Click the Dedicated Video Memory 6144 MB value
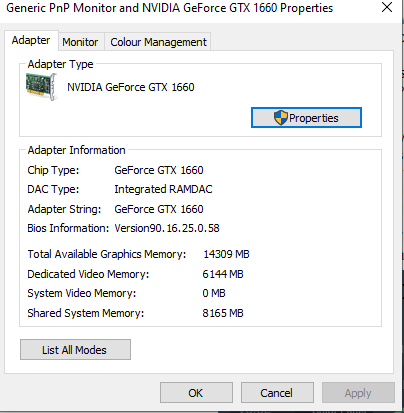This screenshot has height=413, width=404. [x=223, y=274]
